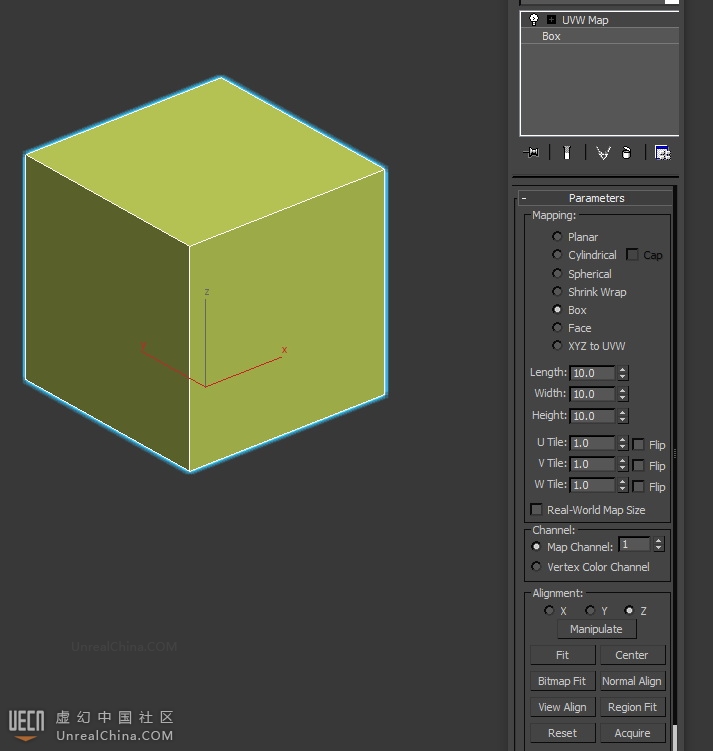
Task: Select Vertex Color Channel radio button
Action: tap(536, 567)
